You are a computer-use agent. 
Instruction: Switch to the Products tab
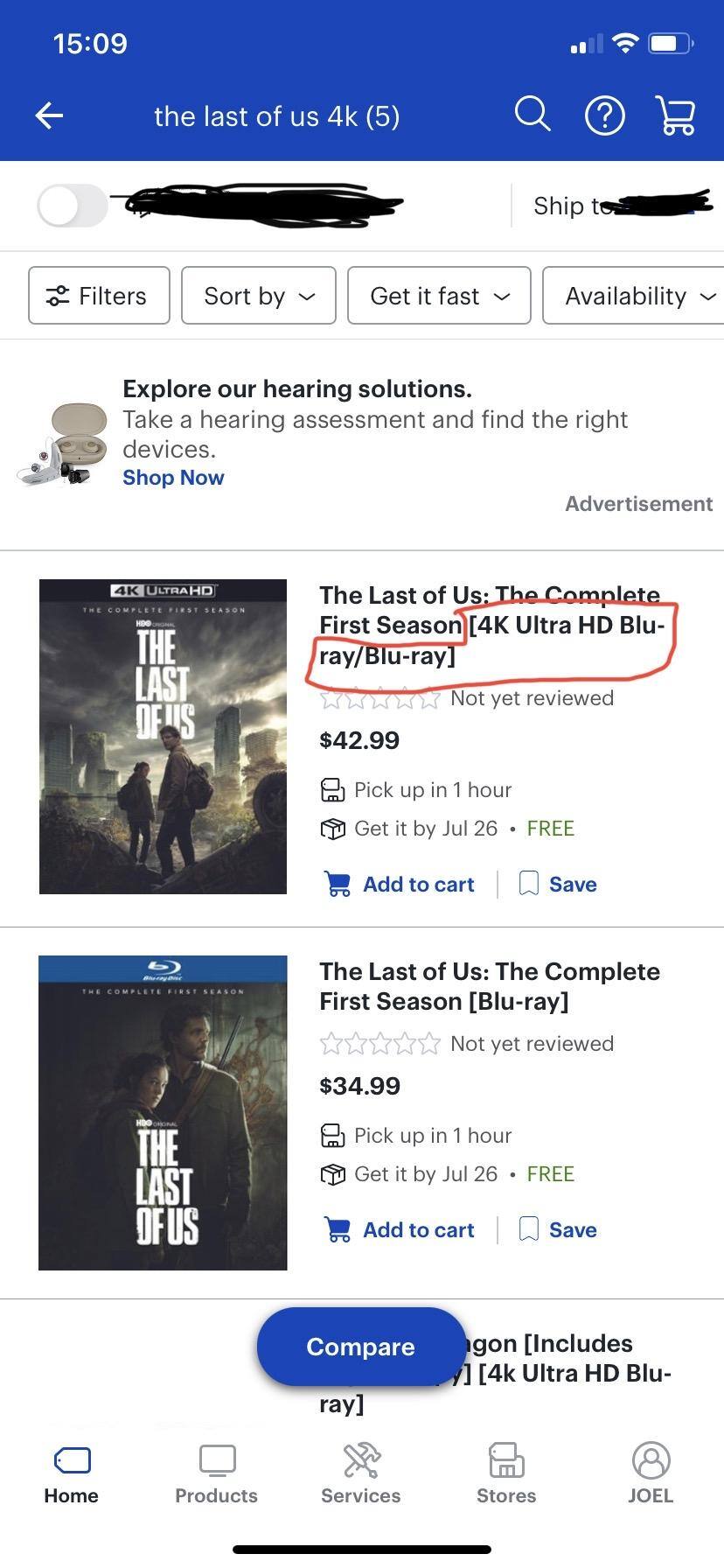coord(217,1474)
